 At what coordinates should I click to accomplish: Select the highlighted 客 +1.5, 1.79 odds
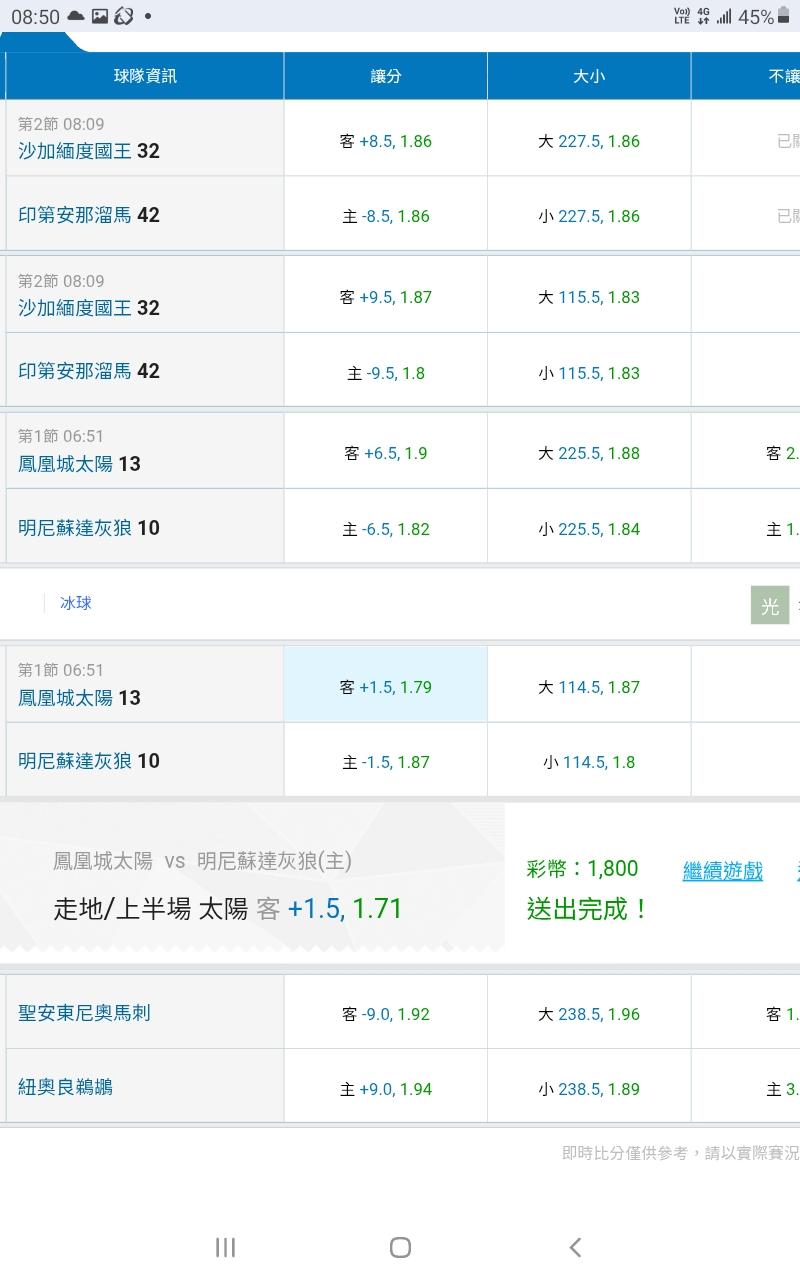point(385,687)
